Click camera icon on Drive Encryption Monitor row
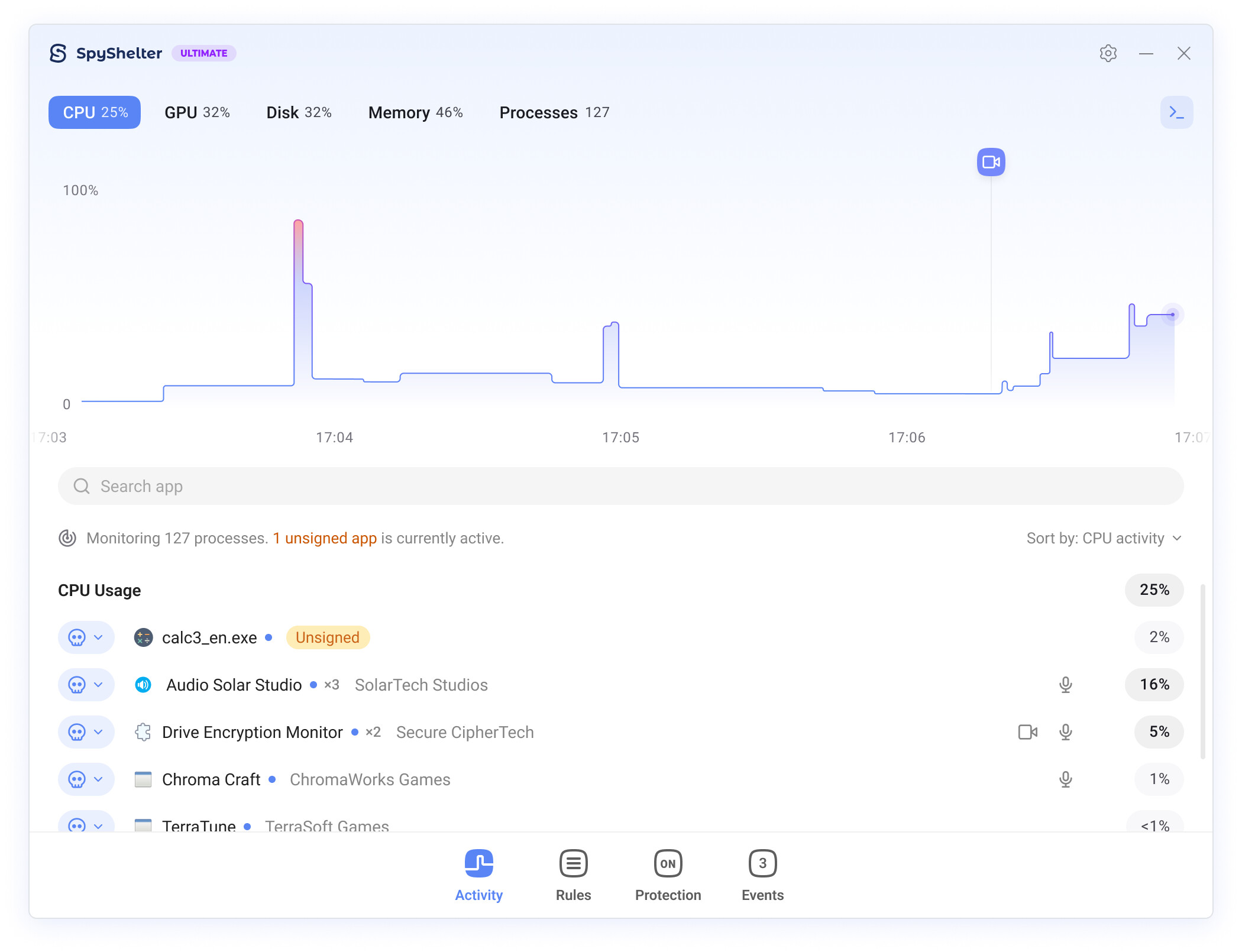The height and width of the screenshot is (952, 1242). pos(1028,732)
